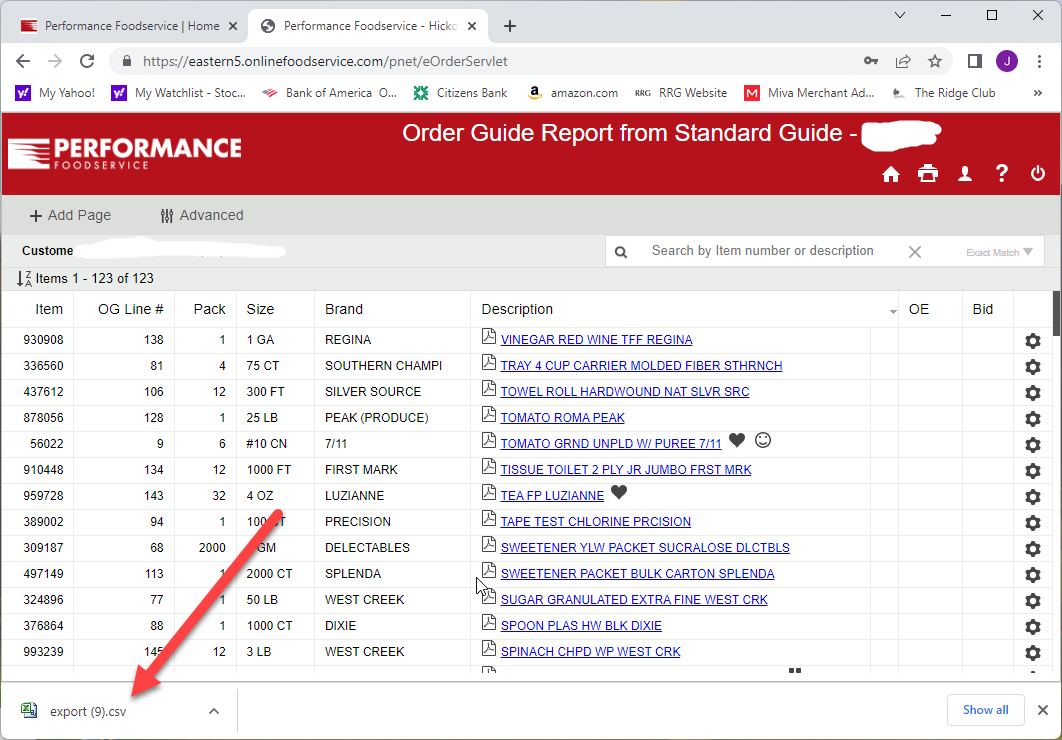Sort by the Item column header
The image size is (1062, 740).
click(x=49, y=309)
